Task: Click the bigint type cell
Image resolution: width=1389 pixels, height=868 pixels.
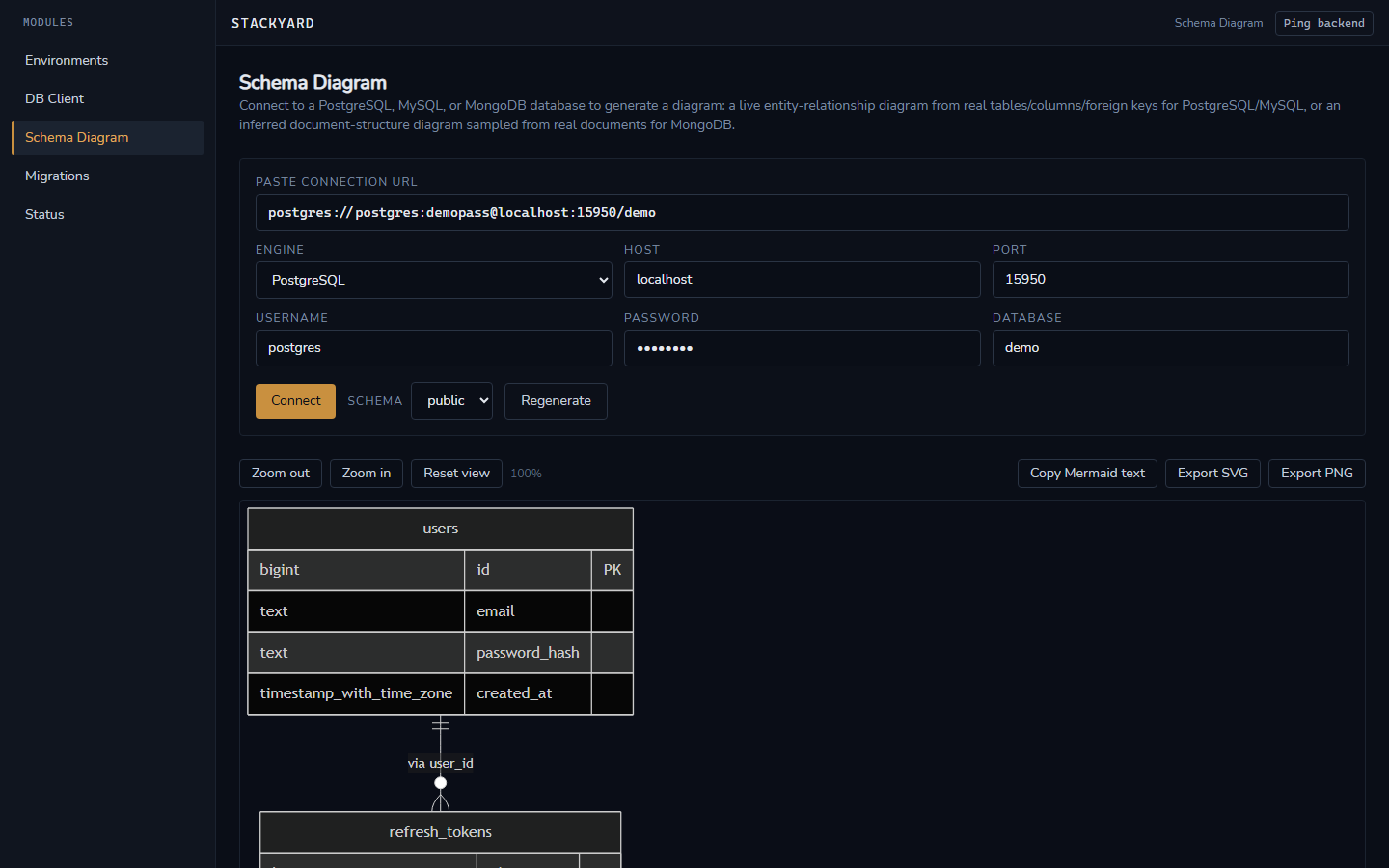Action: click(356, 570)
